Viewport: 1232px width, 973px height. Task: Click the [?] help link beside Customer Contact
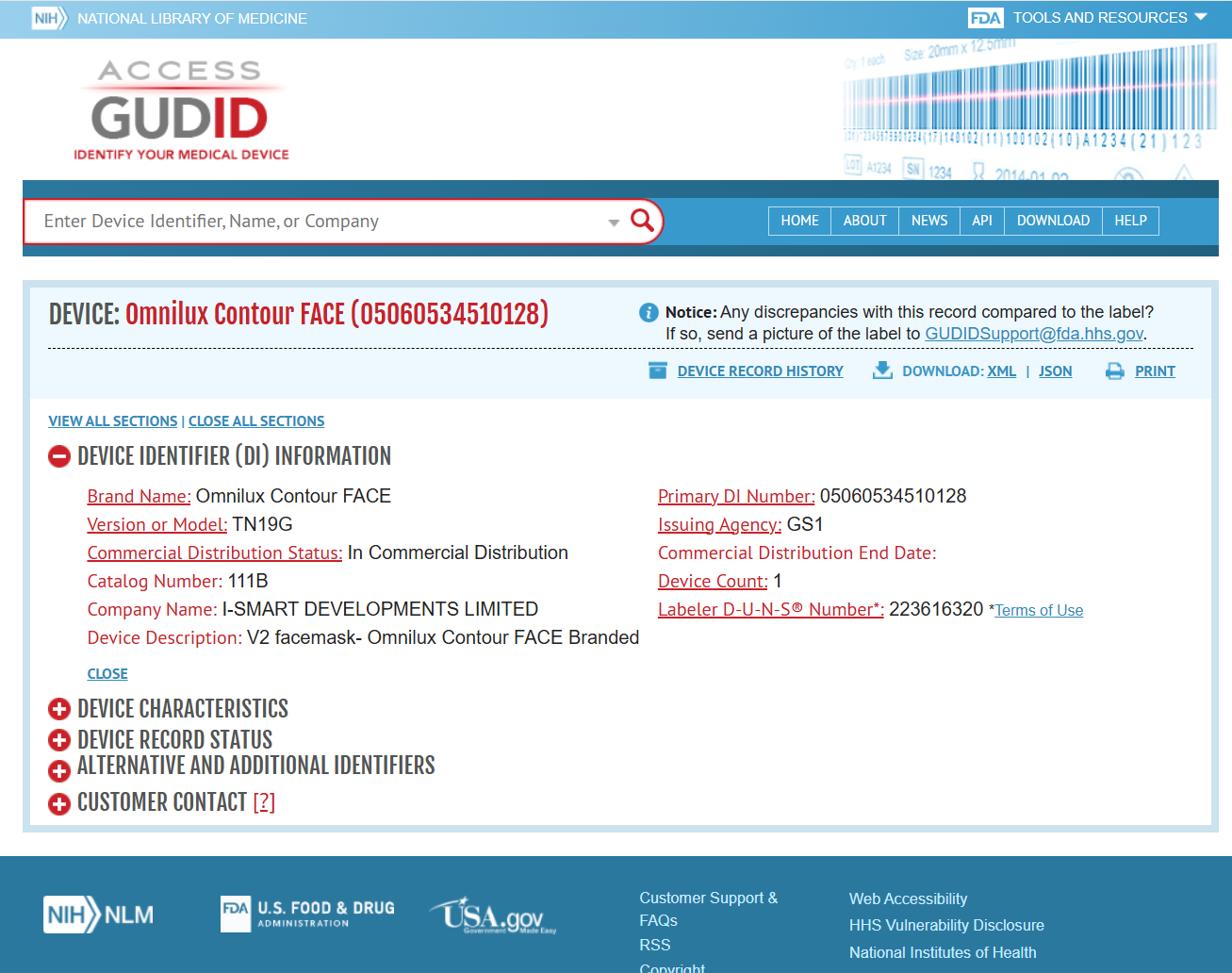(264, 802)
